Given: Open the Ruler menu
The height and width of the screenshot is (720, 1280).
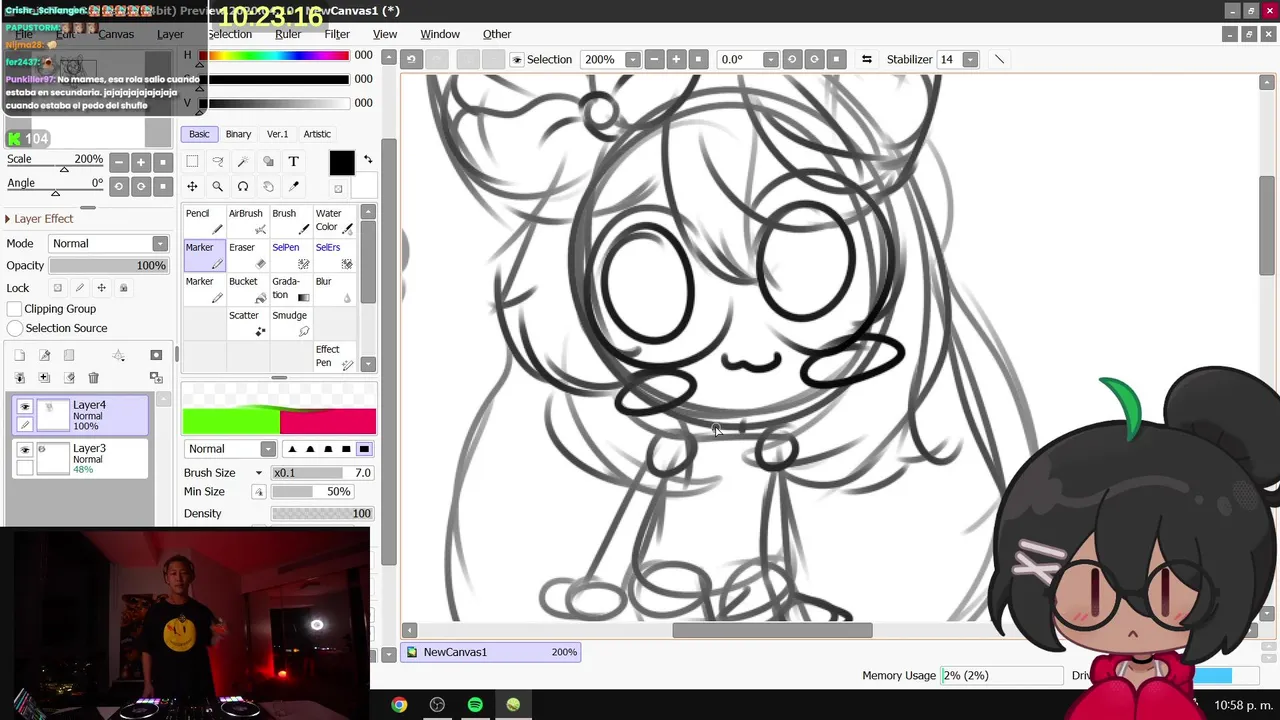Looking at the screenshot, I should point(288,34).
